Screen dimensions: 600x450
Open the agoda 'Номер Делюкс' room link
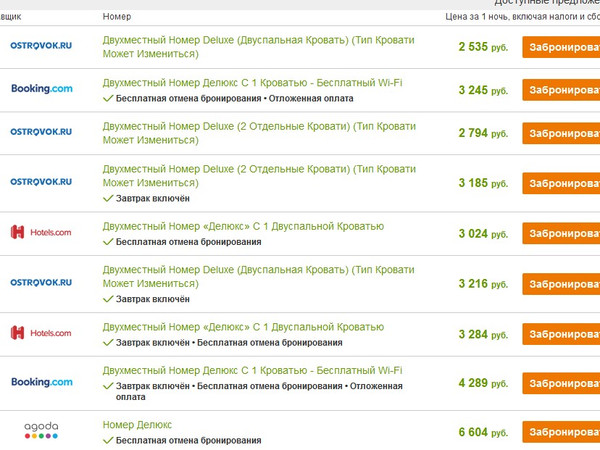click(137, 424)
